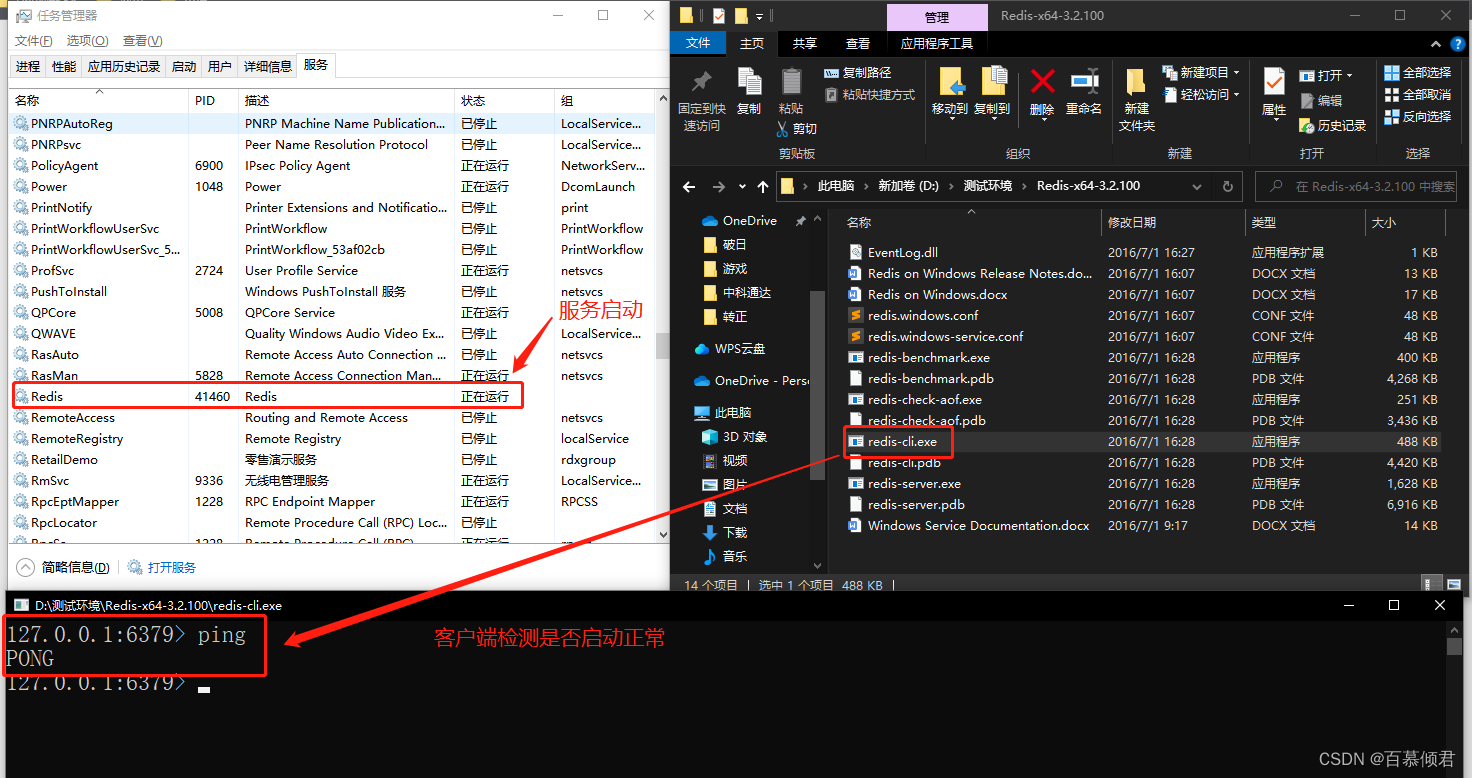Select 下载 in the navigation pane

[x=726, y=533]
